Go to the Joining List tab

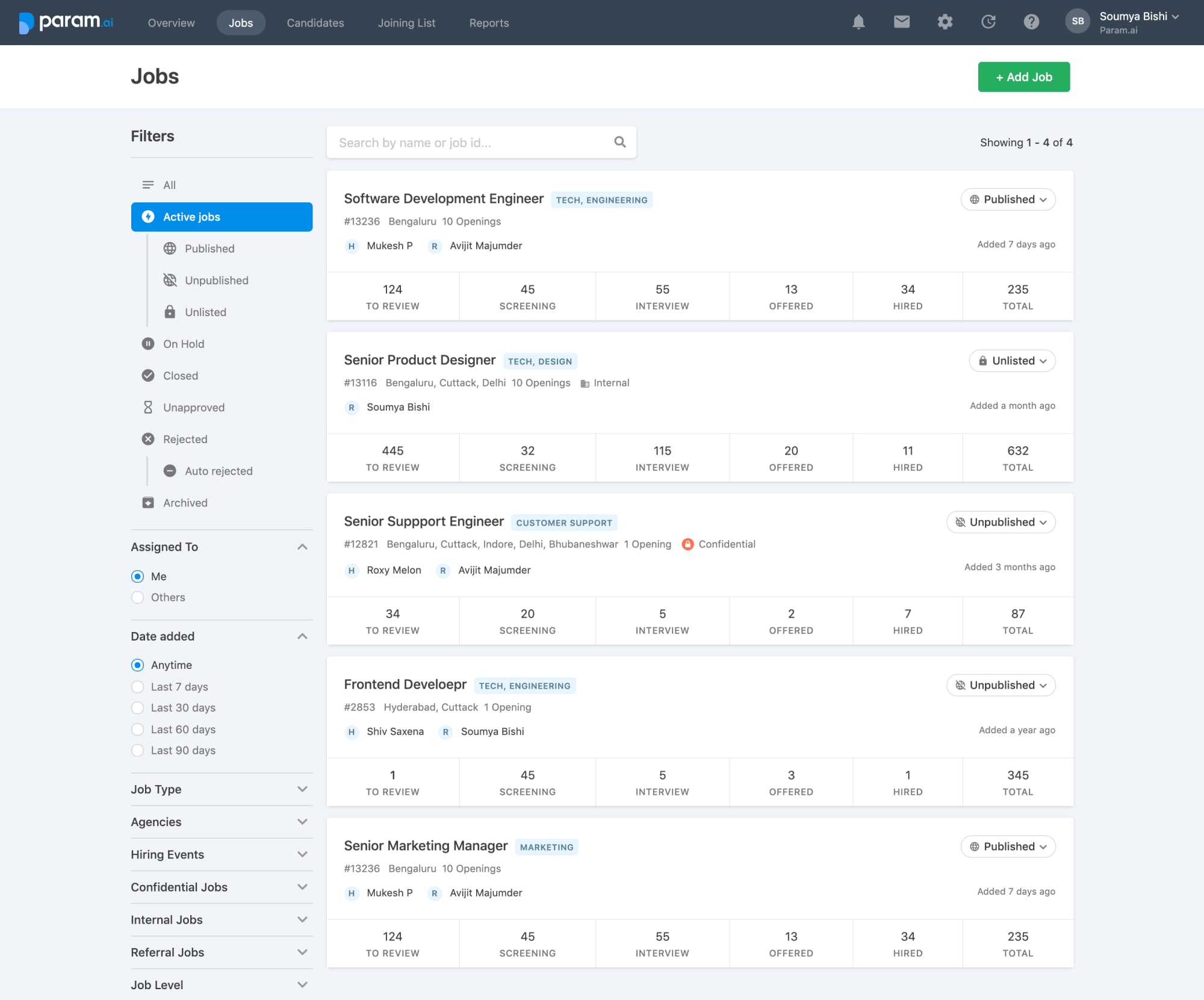406,23
